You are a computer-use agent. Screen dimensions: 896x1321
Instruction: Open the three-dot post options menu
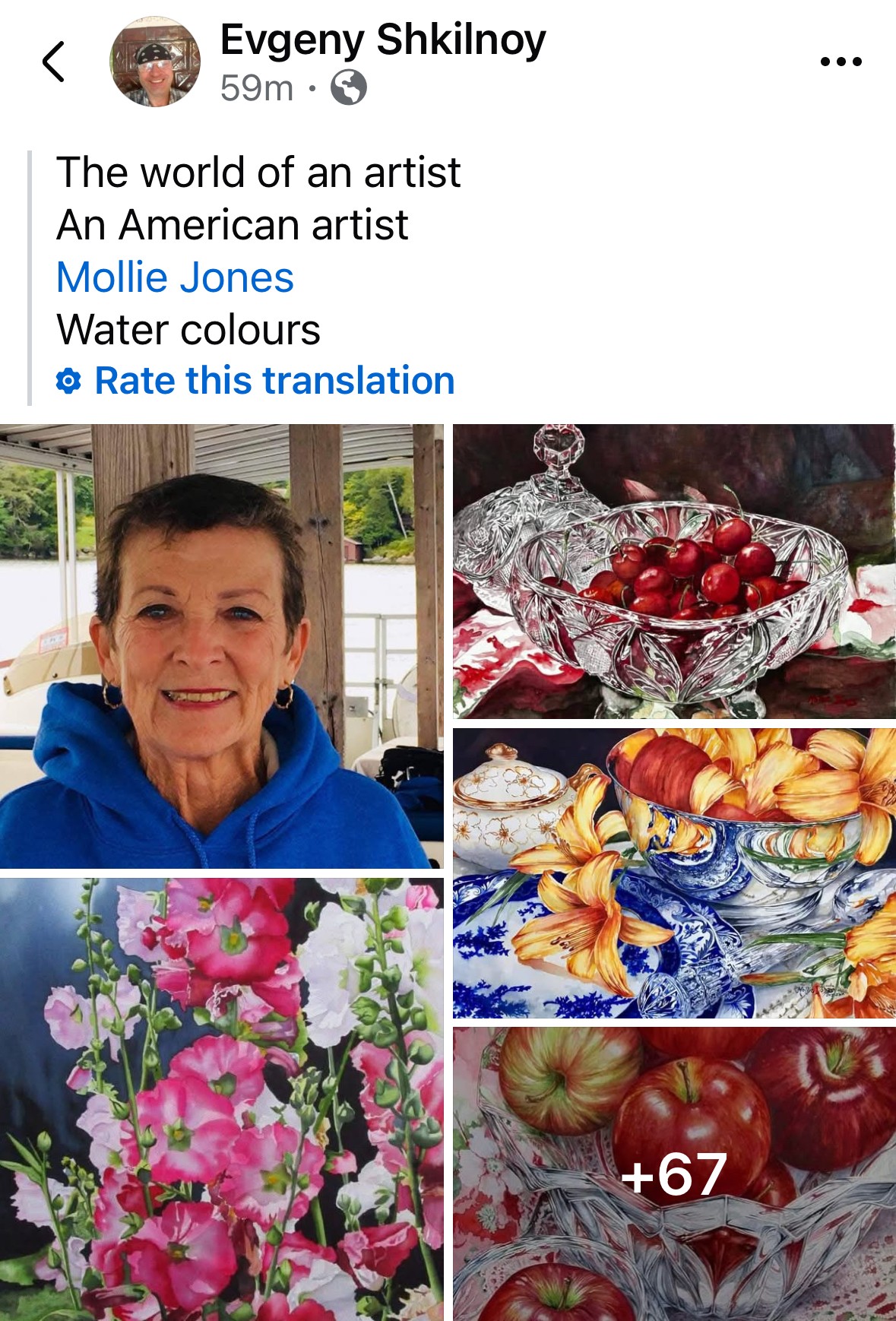coord(841,62)
